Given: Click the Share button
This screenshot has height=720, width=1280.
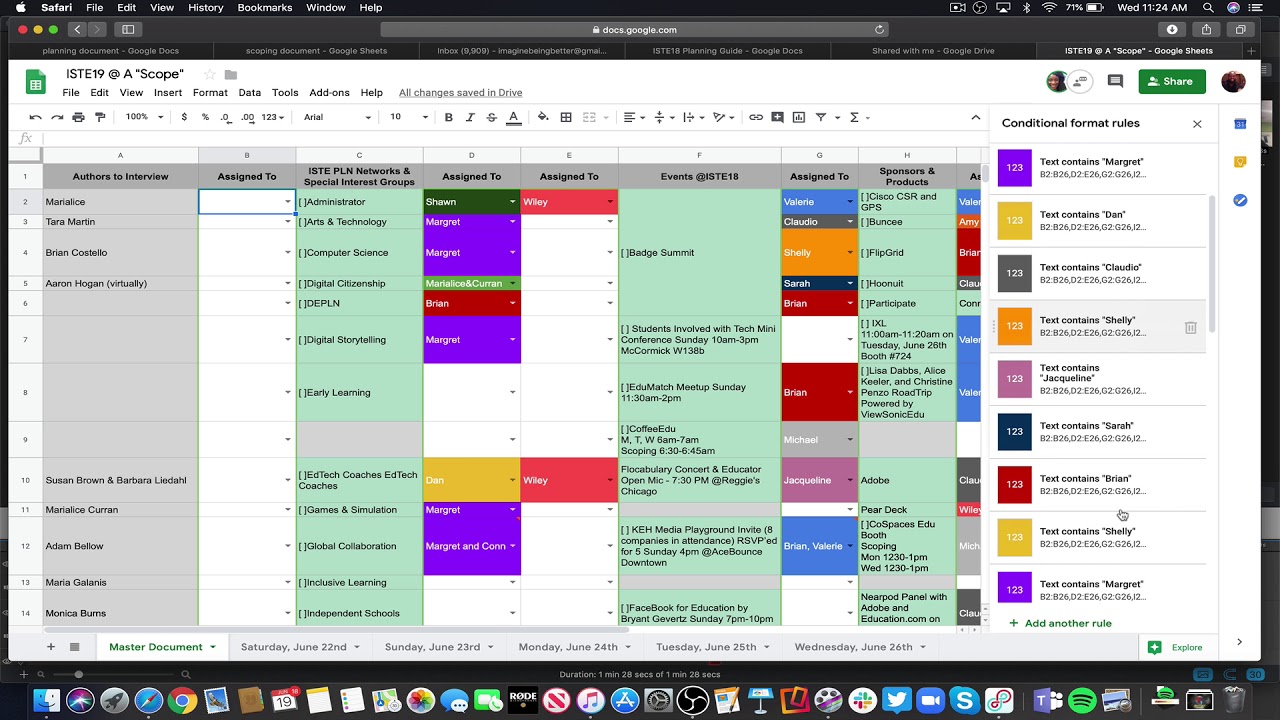Looking at the screenshot, I should click(x=1171, y=81).
